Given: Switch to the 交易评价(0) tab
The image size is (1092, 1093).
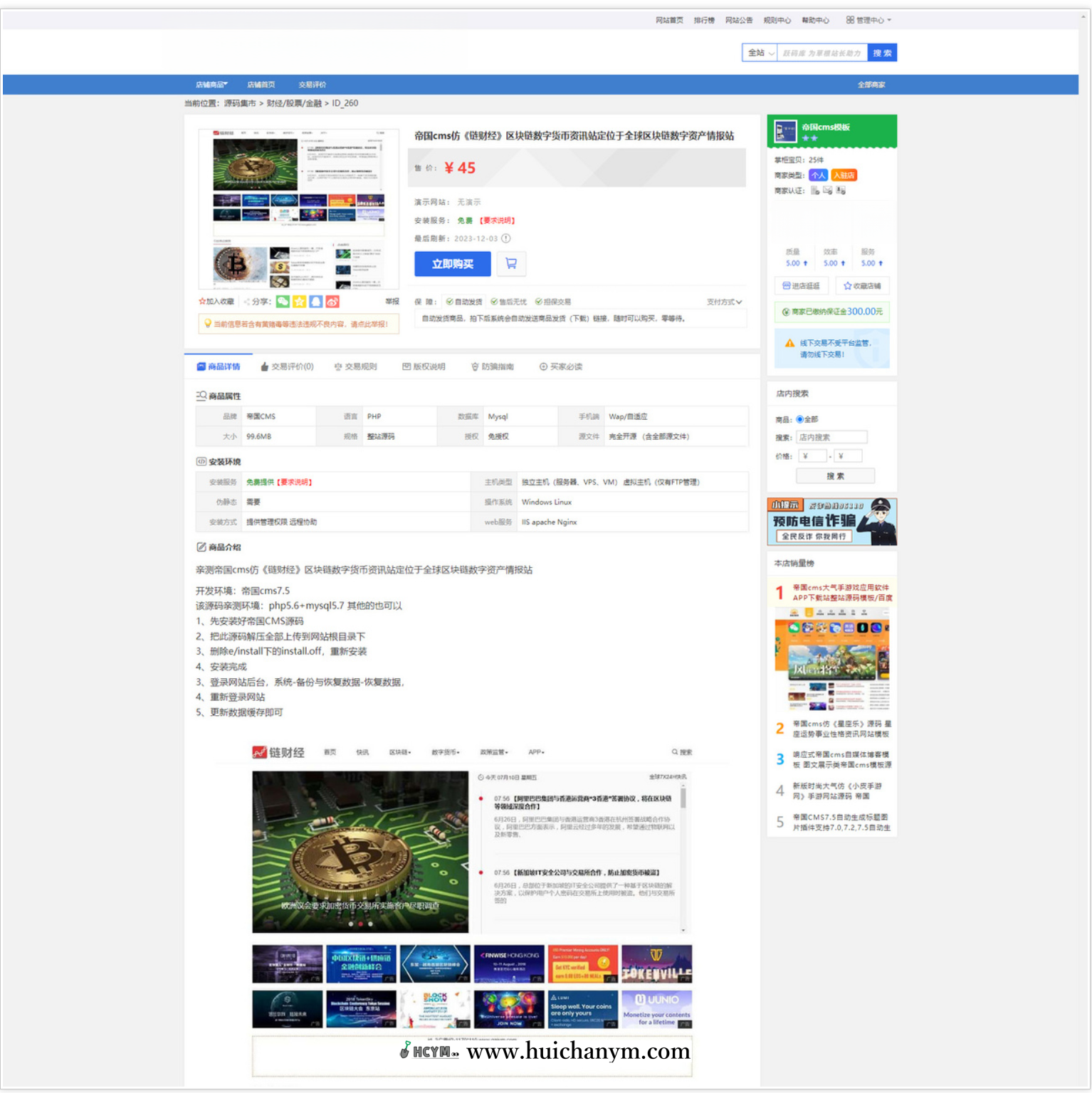Looking at the screenshot, I should pyautogui.click(x=287, y=366).
